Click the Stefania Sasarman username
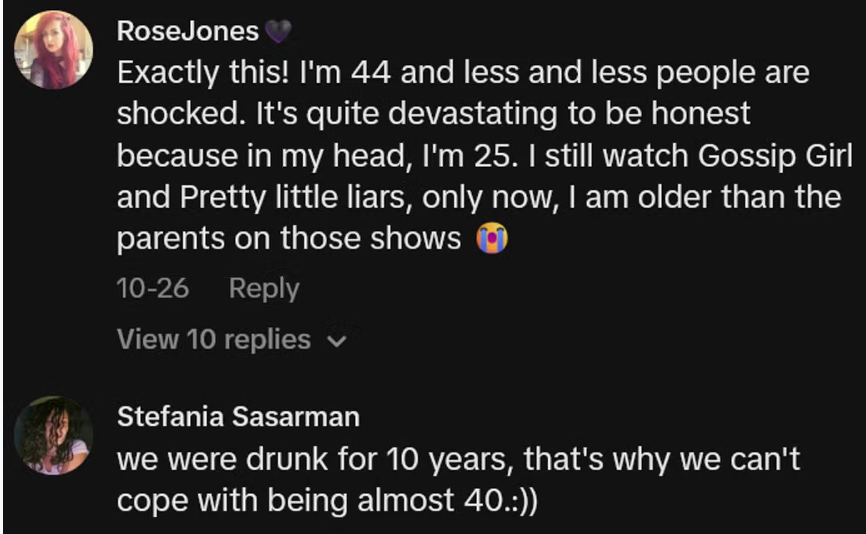Image resolution: width=866 pixels, height=534 pixels. (238, 415)
